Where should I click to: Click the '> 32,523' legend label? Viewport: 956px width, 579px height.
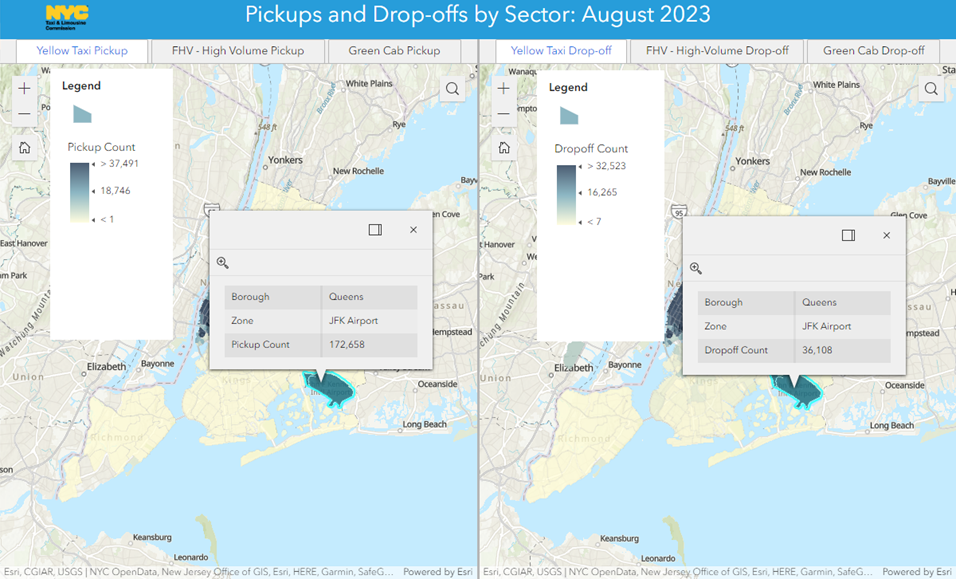click(x=607, y=166)
